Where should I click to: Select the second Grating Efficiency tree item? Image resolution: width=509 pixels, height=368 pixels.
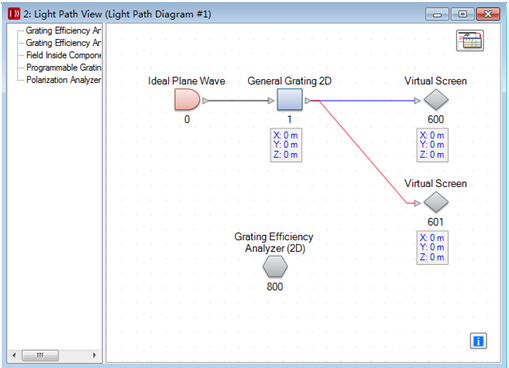pos(63,43)
